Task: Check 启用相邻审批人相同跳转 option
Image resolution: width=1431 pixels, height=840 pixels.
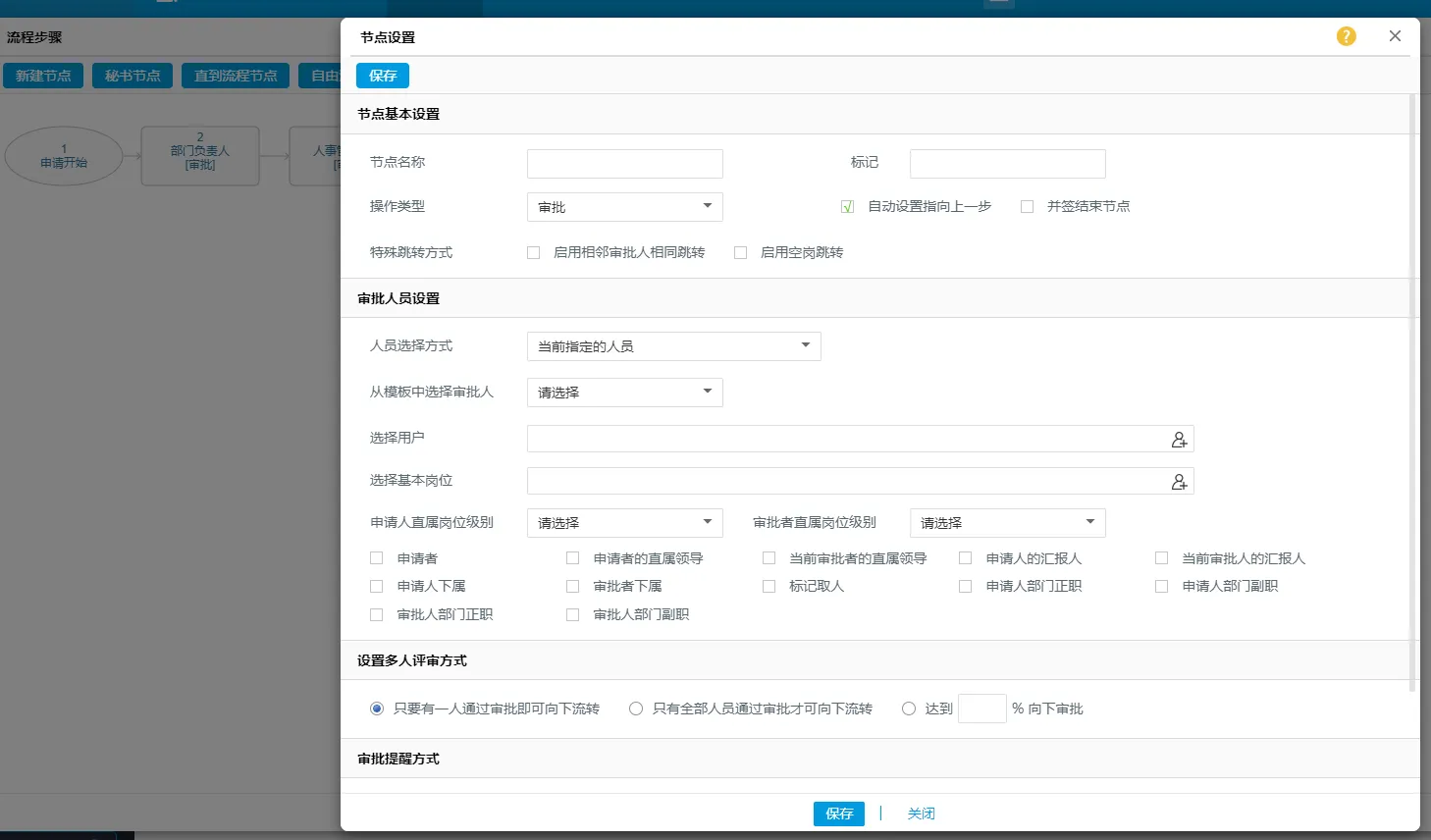Action: click(x=534, y=253)
